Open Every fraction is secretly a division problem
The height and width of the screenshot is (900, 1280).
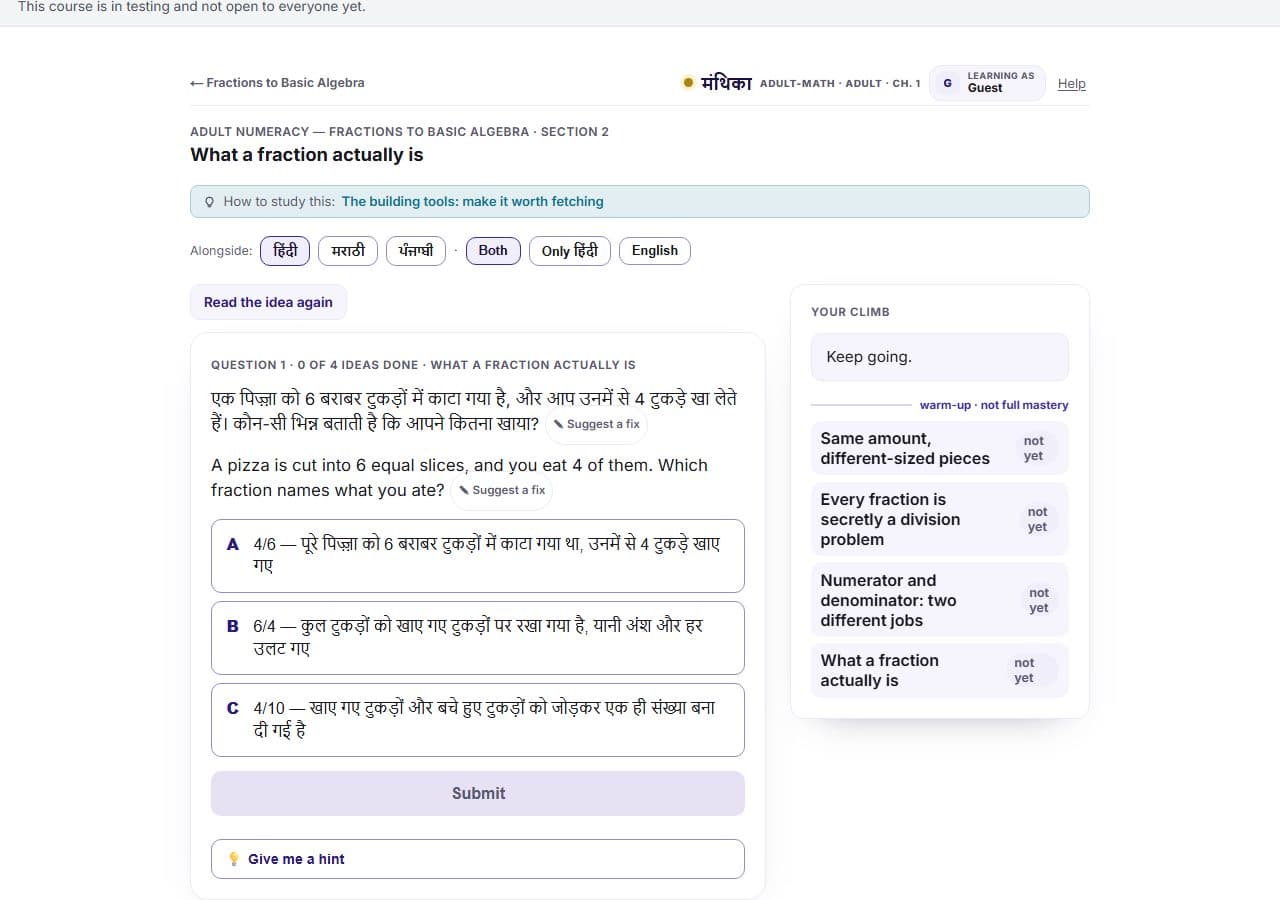[940, 519]
